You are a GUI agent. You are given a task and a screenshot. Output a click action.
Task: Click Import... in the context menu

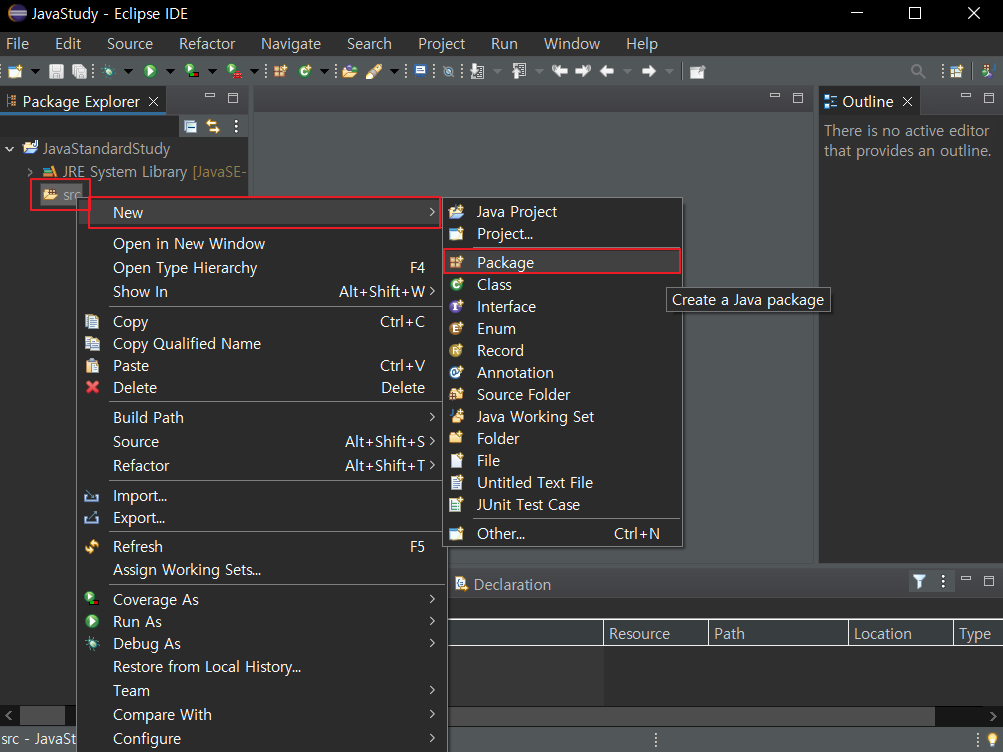[261, 496]
